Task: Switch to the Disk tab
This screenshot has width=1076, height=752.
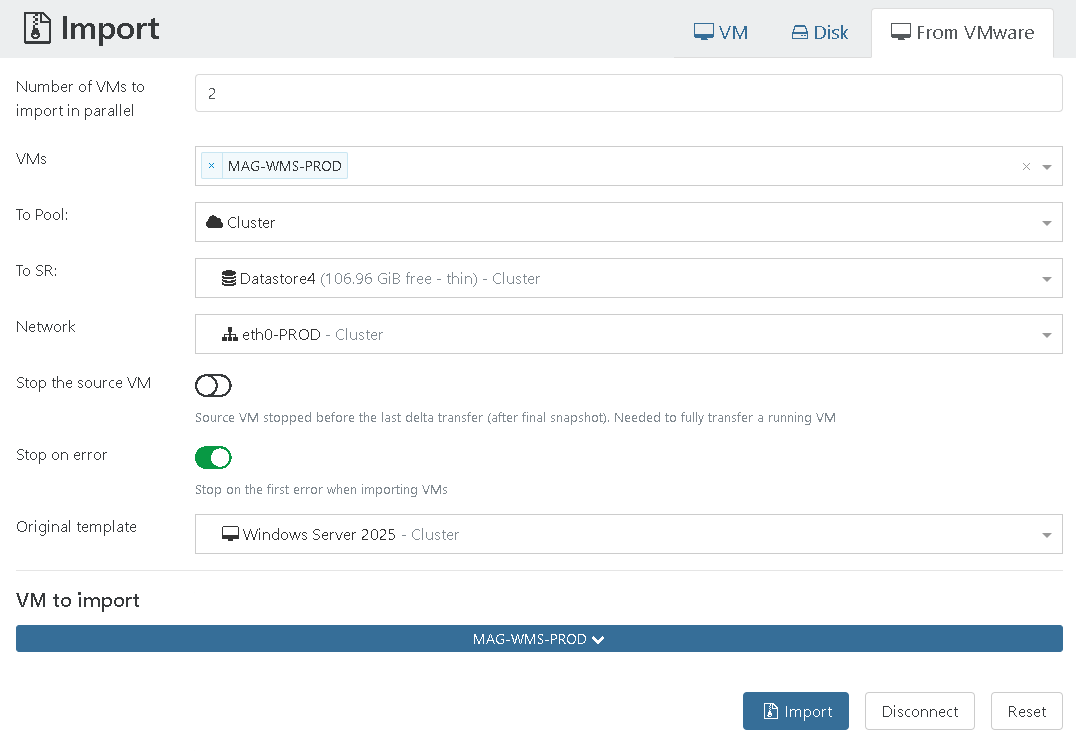Action: 820,33
